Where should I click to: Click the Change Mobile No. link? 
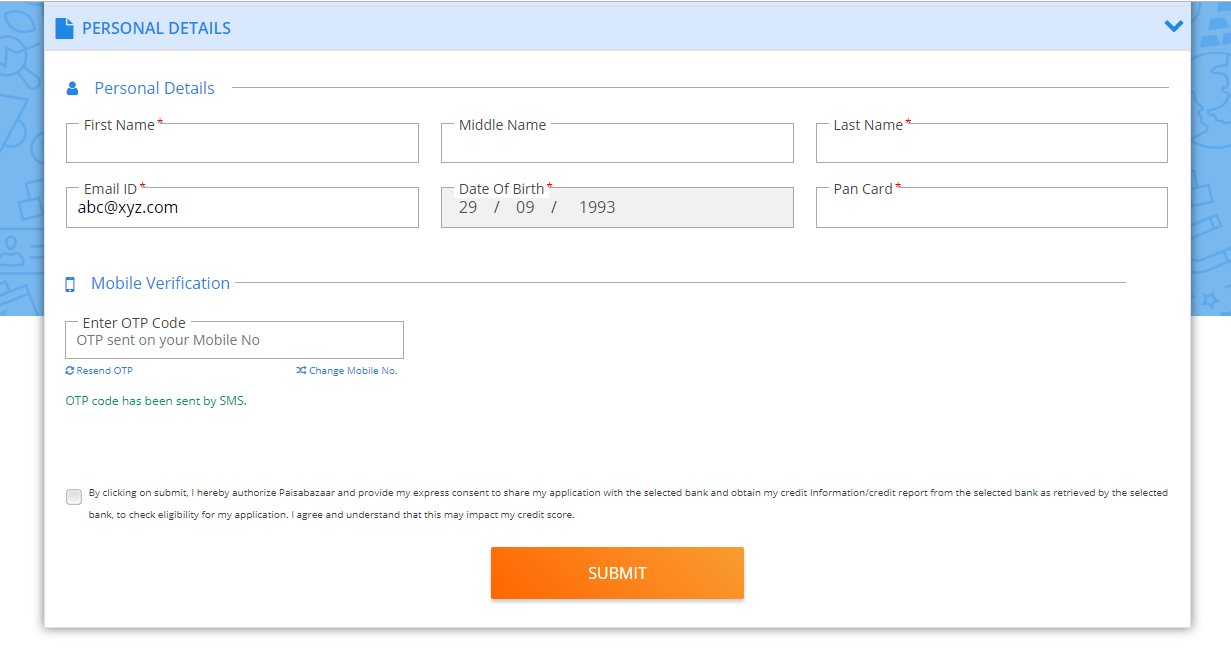tap(347, 371)
